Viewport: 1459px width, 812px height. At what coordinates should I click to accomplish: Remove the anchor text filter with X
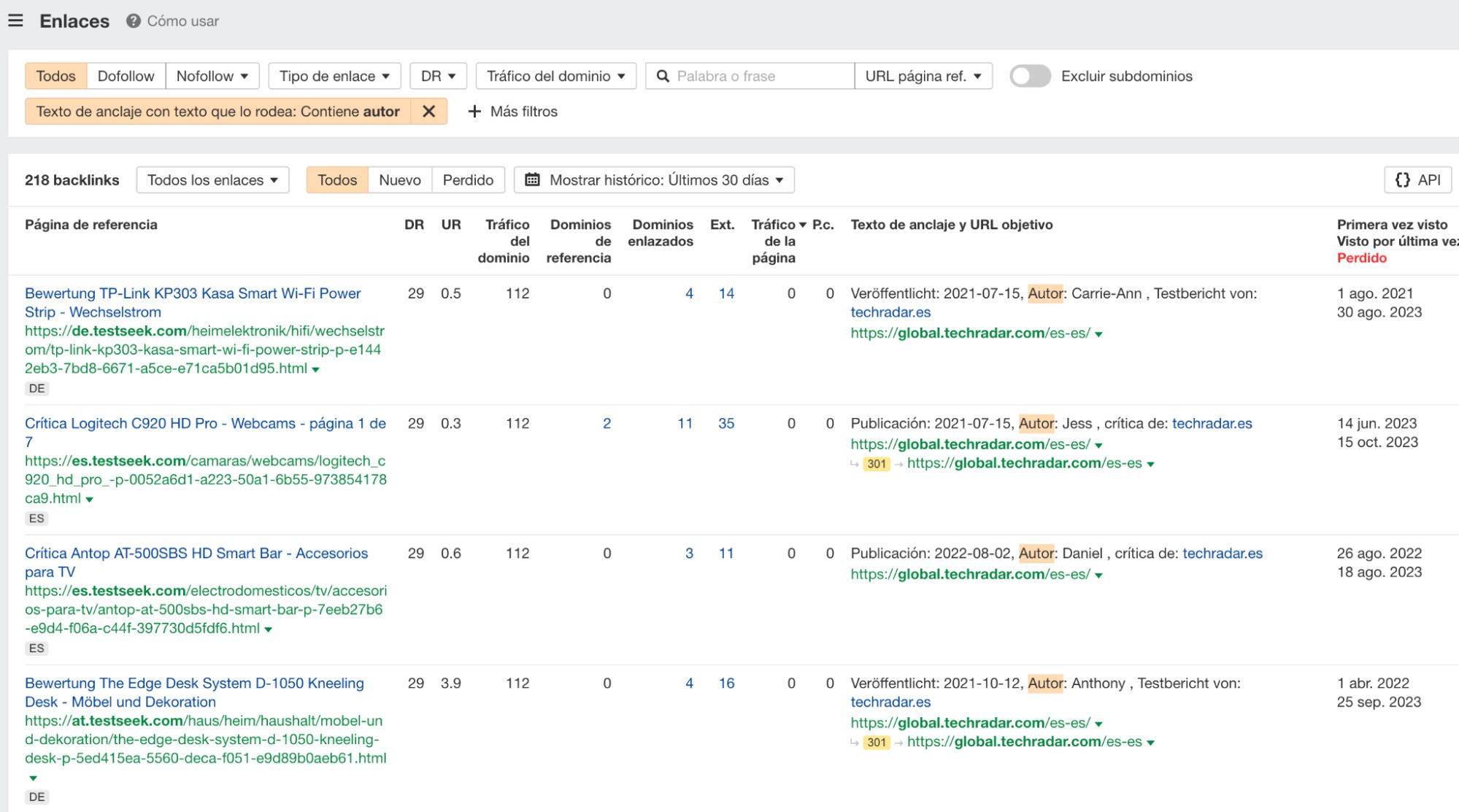pos(428,112)
